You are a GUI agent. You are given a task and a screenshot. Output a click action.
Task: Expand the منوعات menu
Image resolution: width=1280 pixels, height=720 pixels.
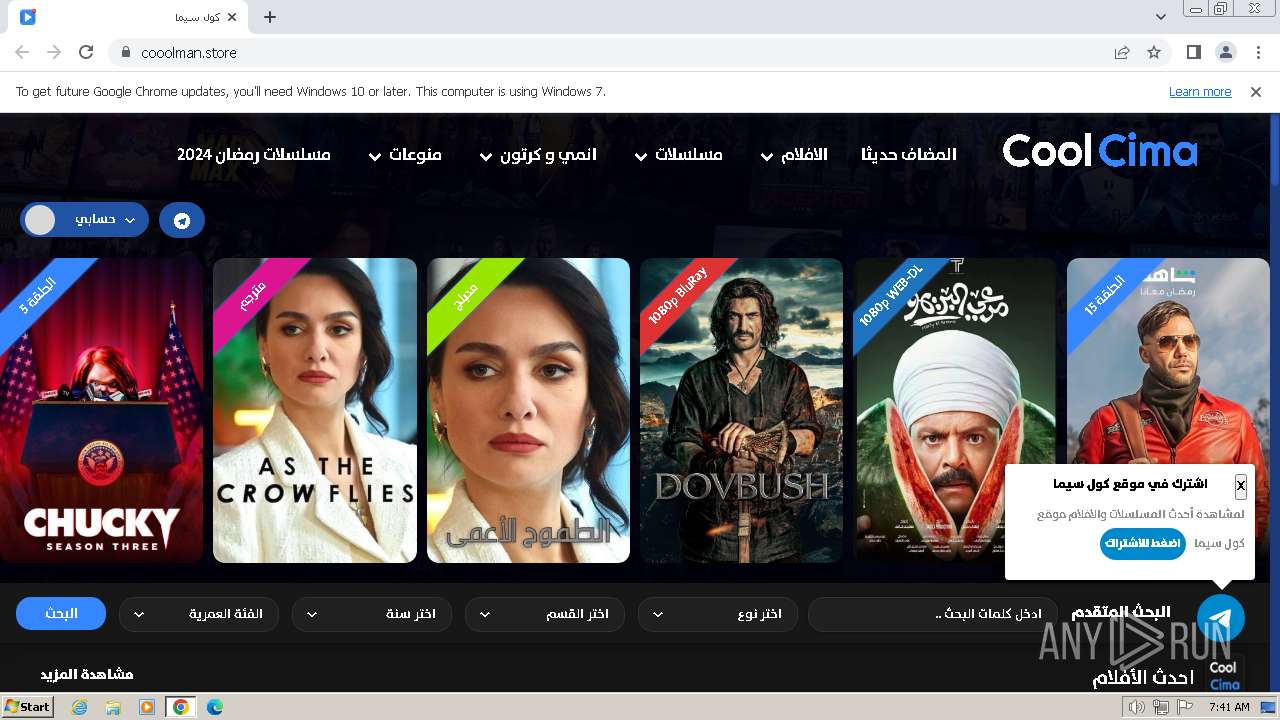[405, 155]
